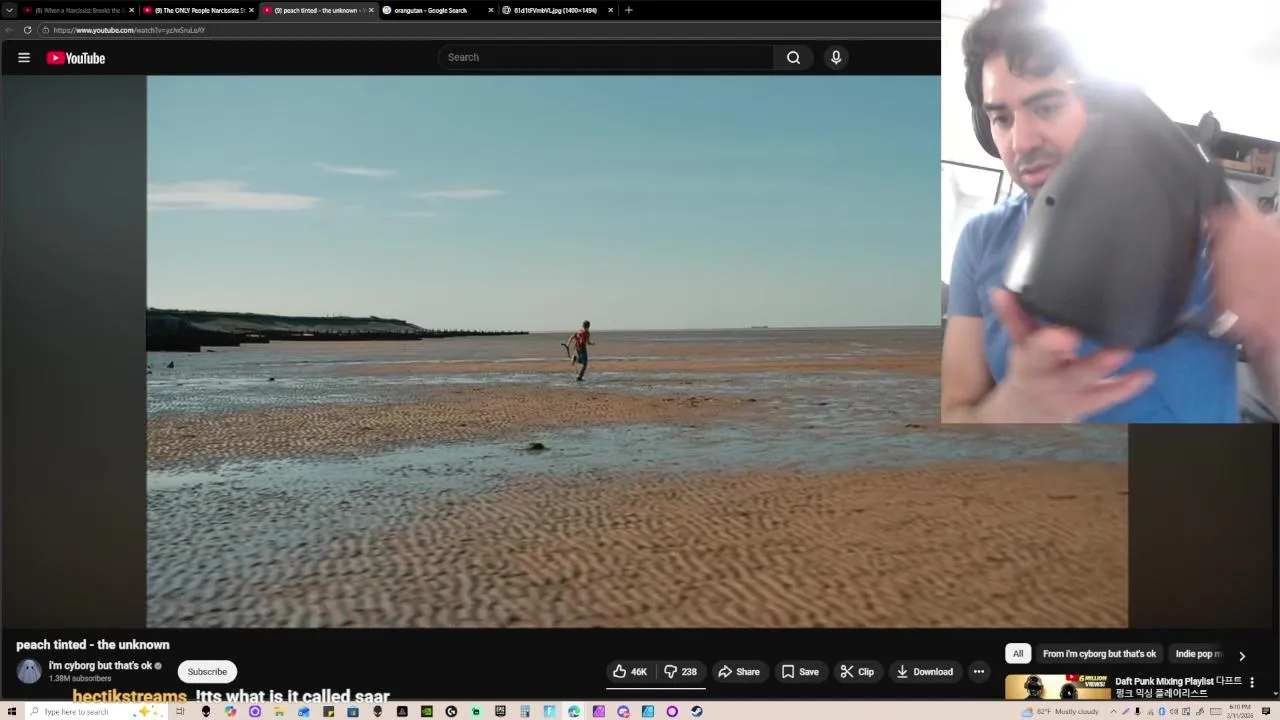Reload the YouTube page
The width and height of the screenshot is (1280, 720).
(27, 30)
